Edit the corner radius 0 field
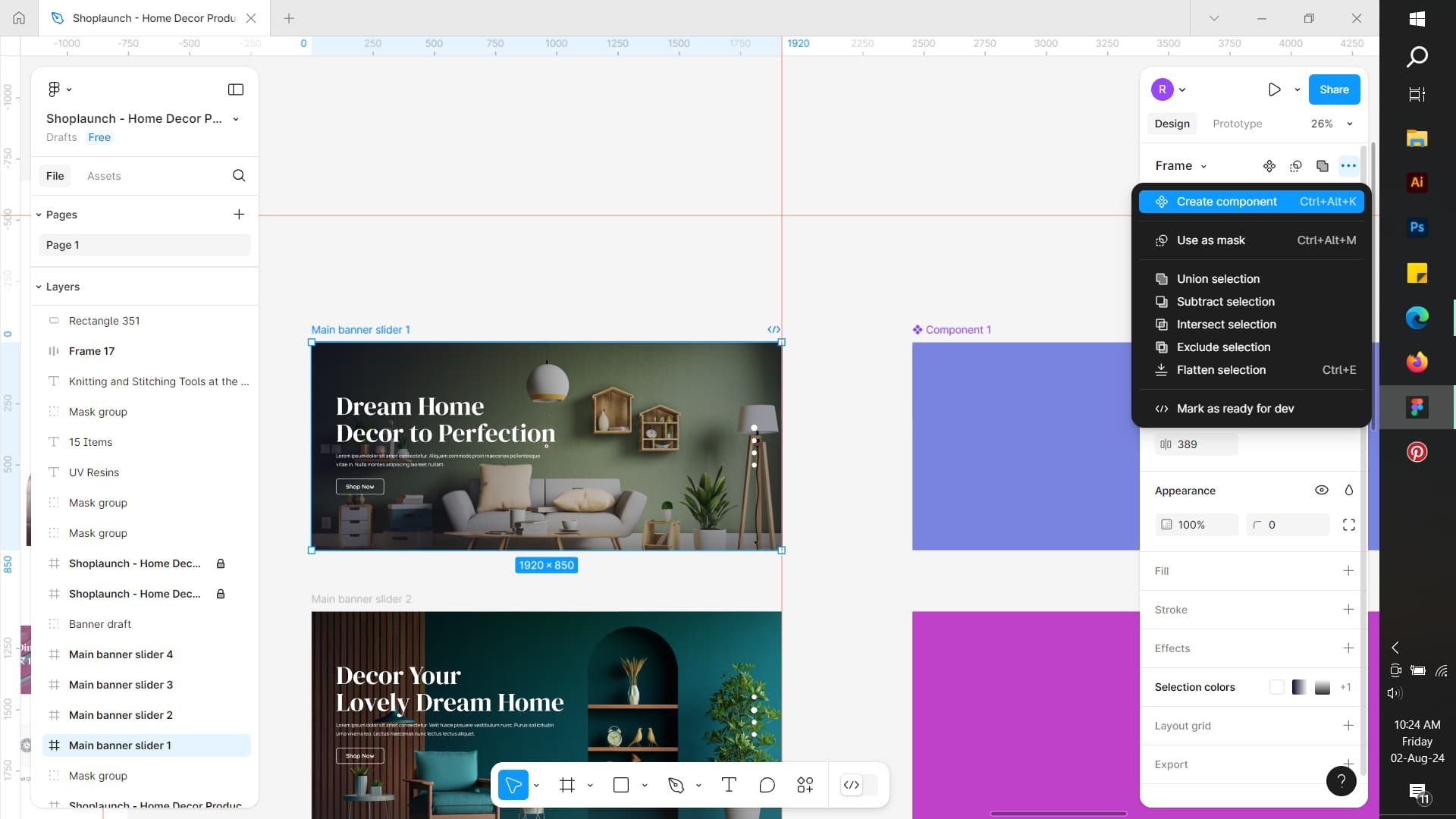 click(x=1288, y=525)
